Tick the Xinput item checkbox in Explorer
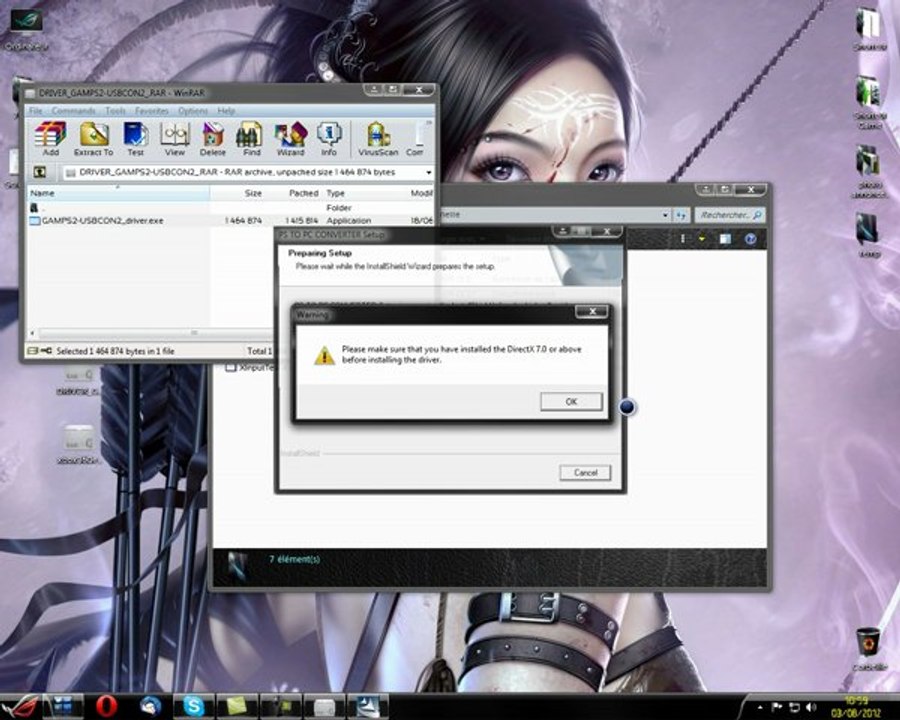 [x=231, y=367]
